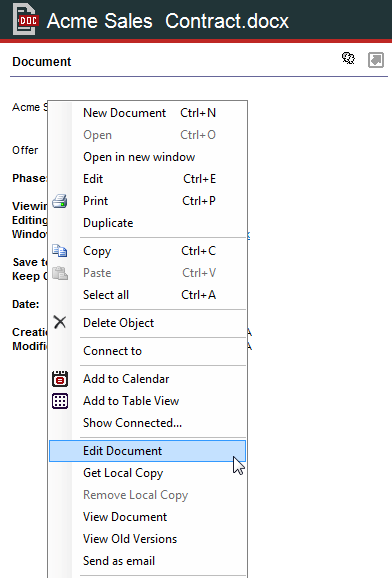392x578 pixels.
Task: Pick Delete Object from menu
Action: click(x=148, y=323)
